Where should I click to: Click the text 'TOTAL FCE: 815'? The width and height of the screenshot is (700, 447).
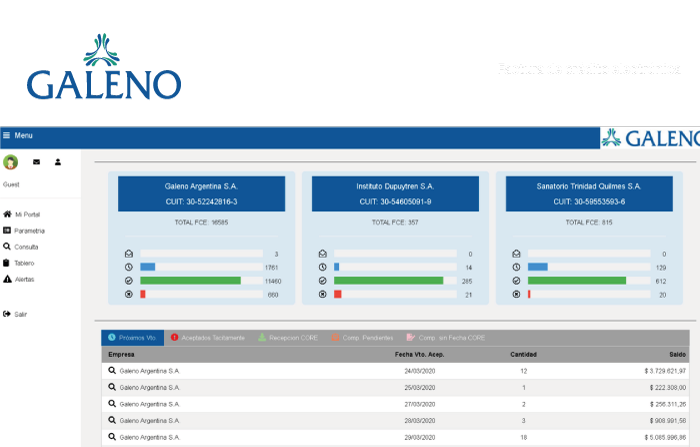(589, 222)
